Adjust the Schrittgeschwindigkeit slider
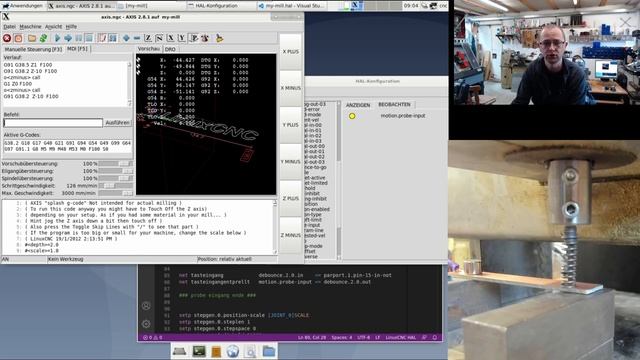This screenshot has width=640, height=360. [116, 186]
